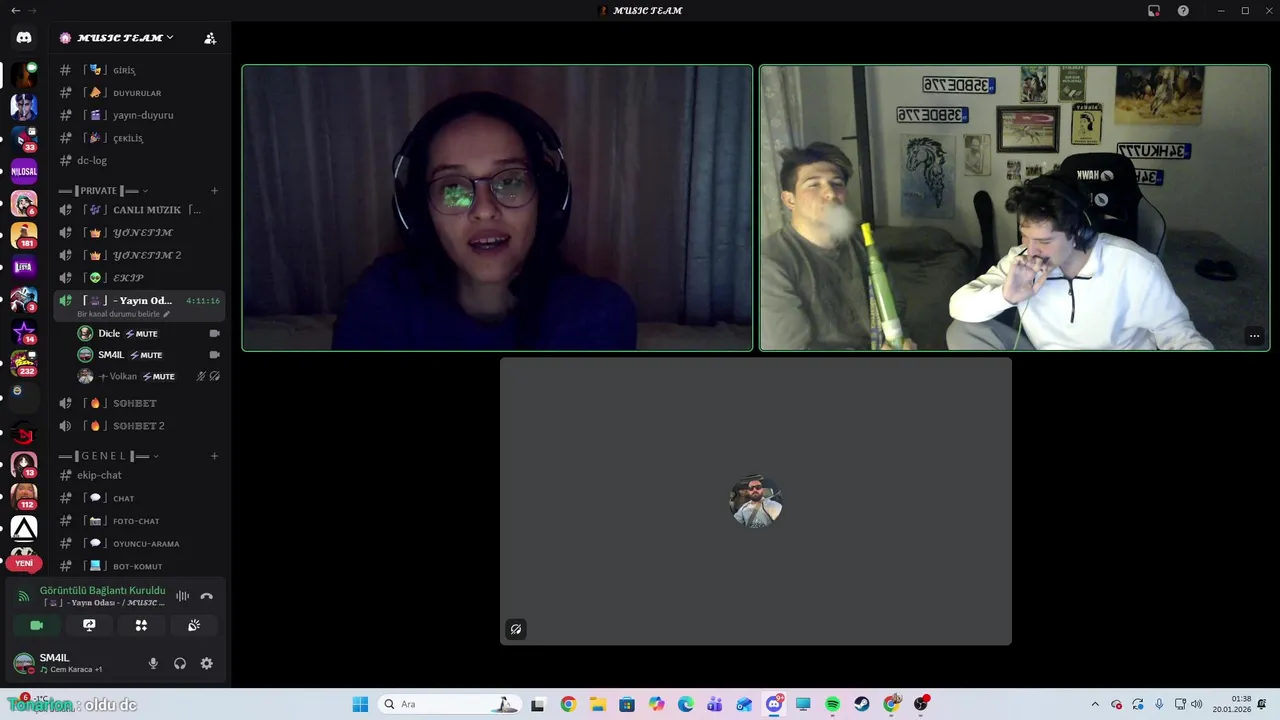The width and height of the screenshot is (1280, 720).
Task: Open Discord direct messages home icon
Action: point(24,38)
